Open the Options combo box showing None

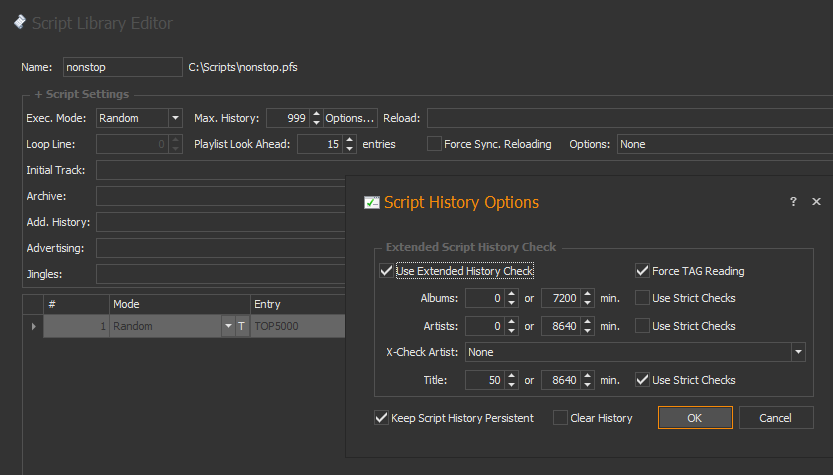[725, 144]
